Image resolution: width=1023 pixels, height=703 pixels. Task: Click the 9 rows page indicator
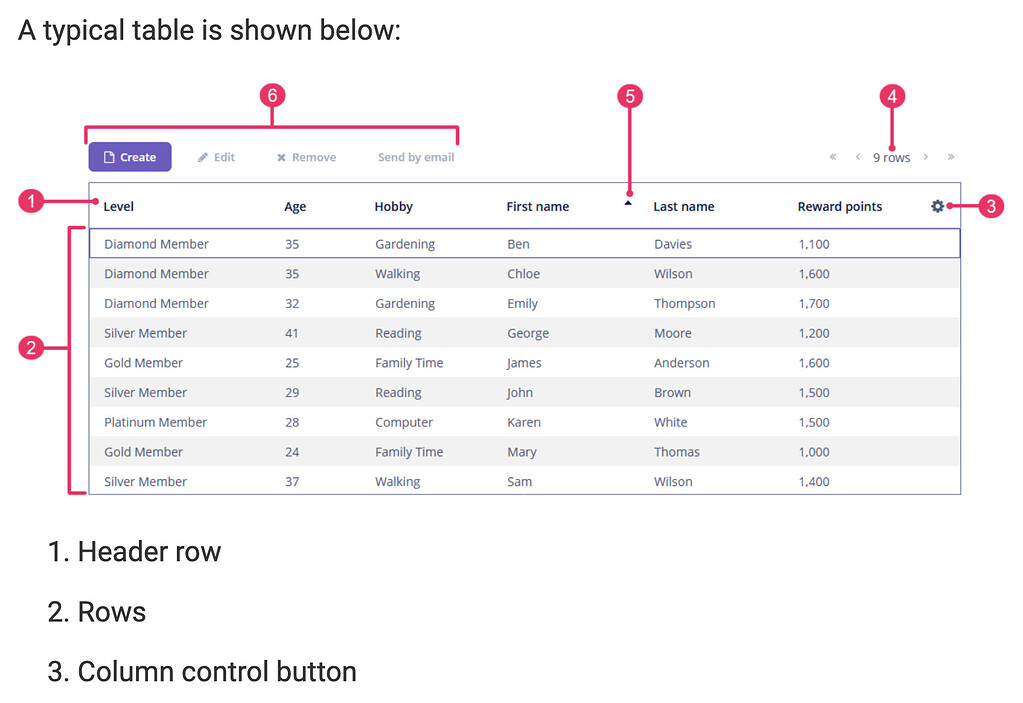pos(891,157)
